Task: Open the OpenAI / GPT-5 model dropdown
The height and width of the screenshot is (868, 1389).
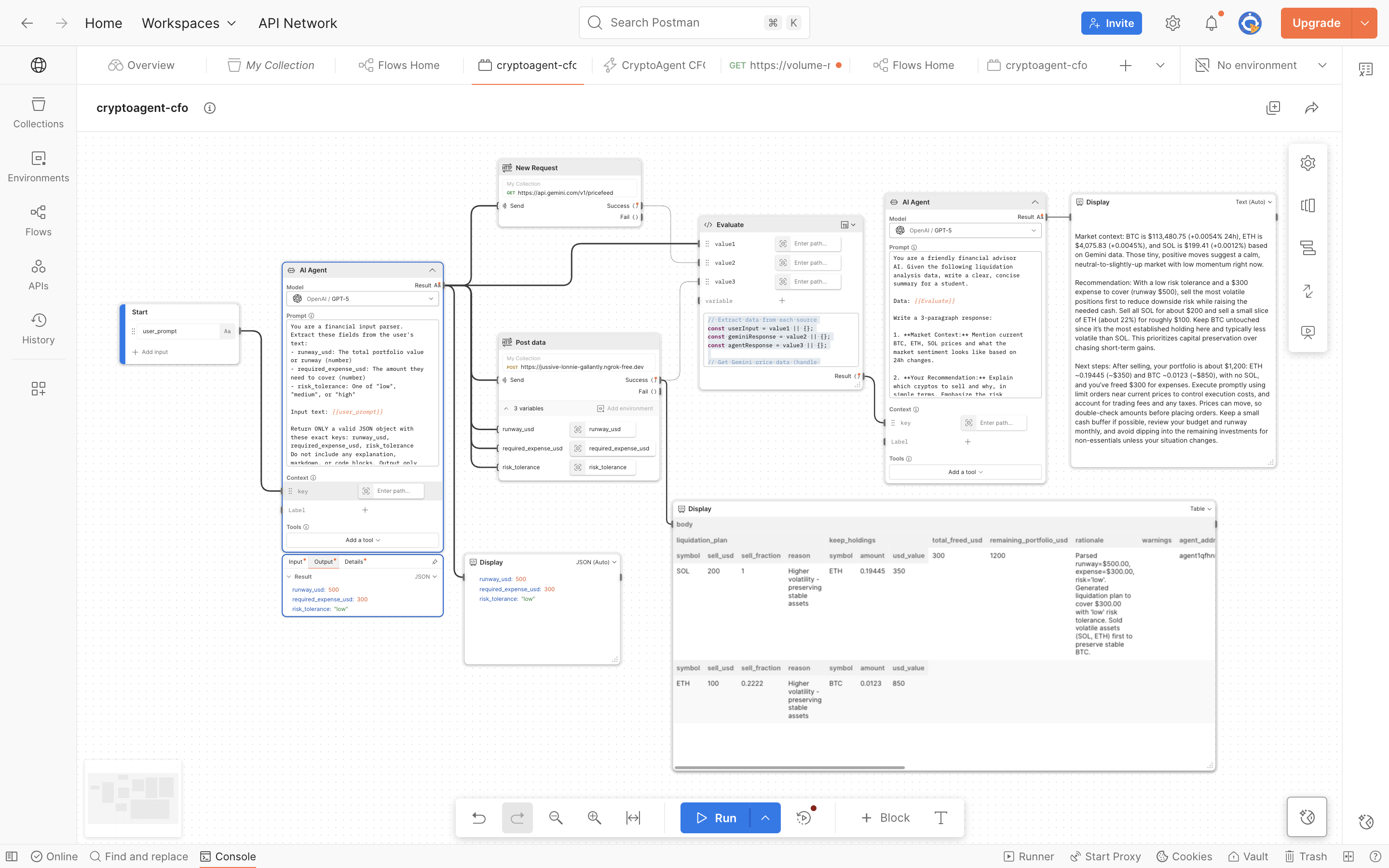Action: point(362,298)
